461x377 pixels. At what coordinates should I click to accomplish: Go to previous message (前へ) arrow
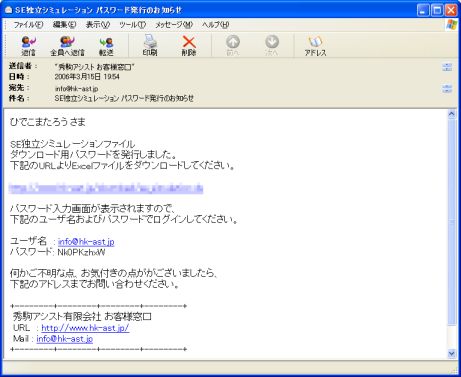233,46
